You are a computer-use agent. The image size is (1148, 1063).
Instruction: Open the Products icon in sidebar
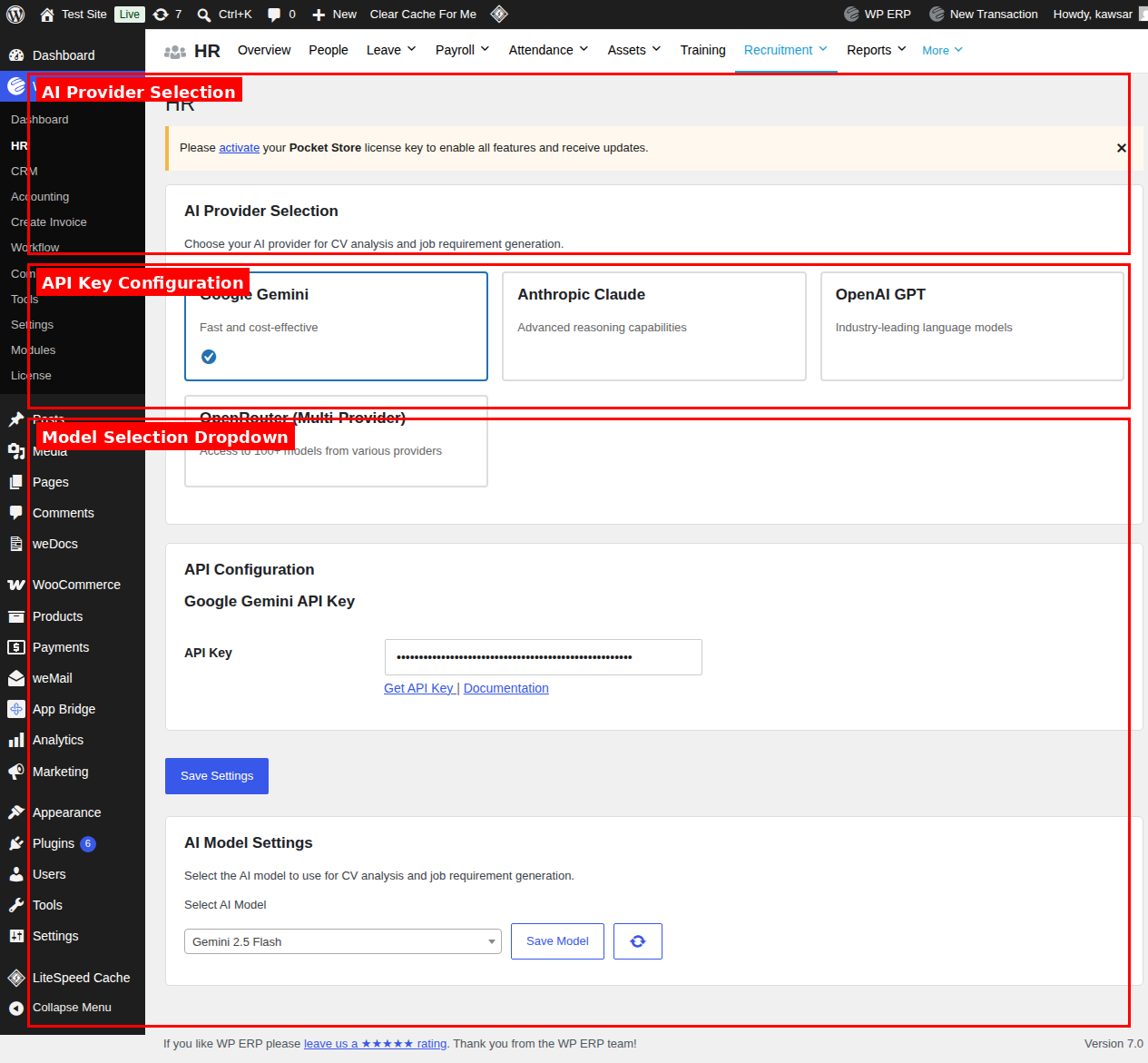click(x=16, y=616)
